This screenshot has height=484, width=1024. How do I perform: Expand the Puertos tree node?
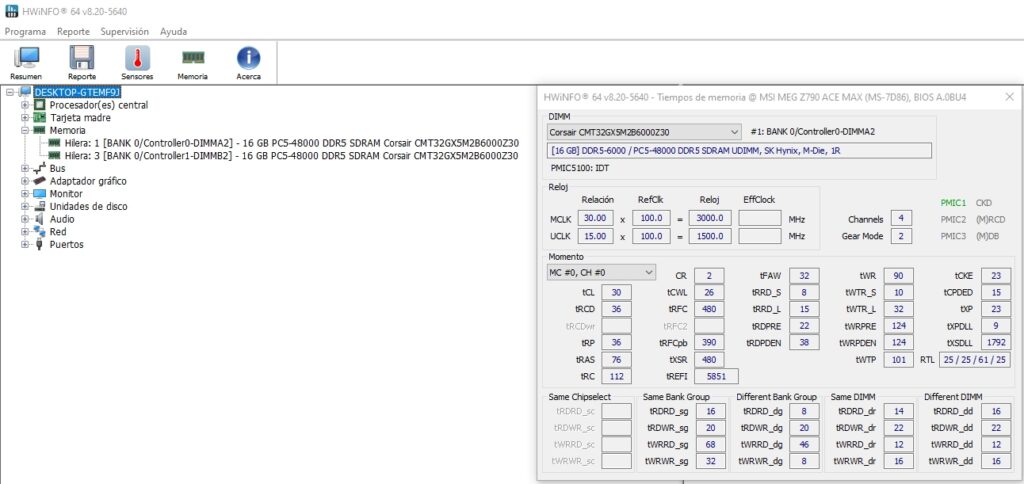click(25, 244)
